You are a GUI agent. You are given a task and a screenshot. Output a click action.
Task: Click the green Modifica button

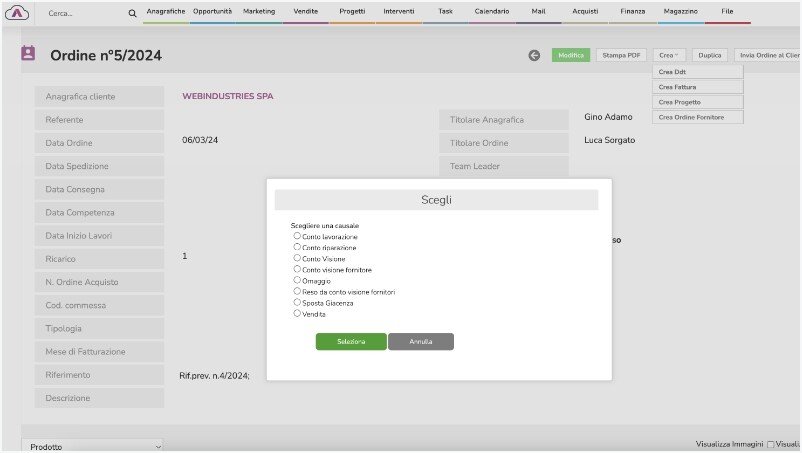(x=571, y=56)
